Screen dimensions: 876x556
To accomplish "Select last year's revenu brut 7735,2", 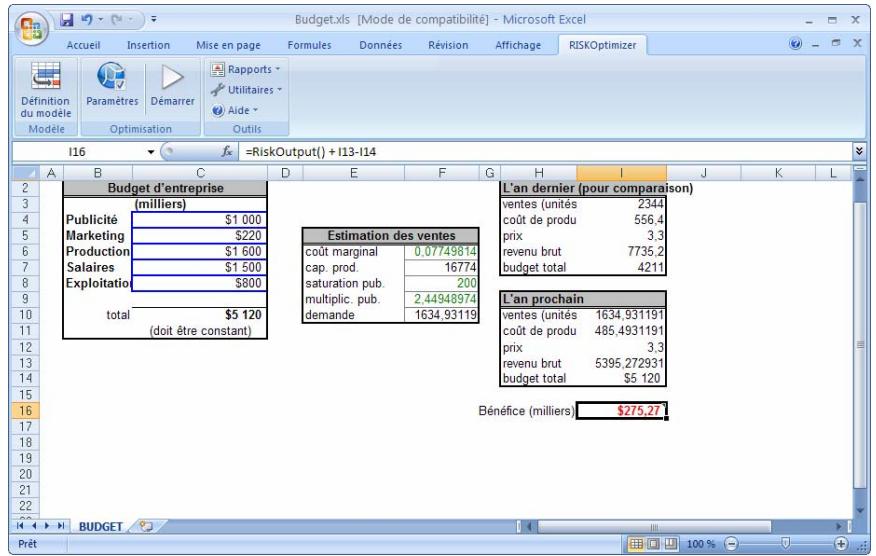I will (621, 251).
